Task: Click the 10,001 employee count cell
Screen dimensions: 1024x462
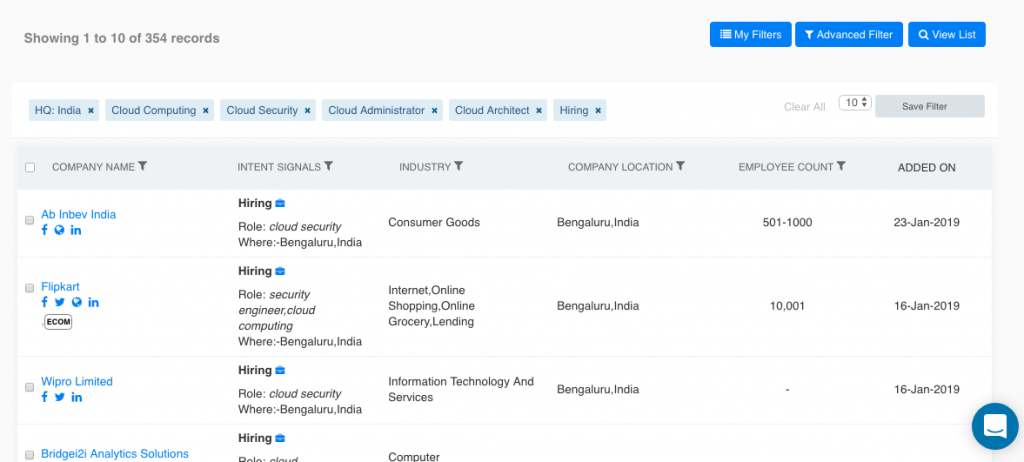Action: point(787,306)
